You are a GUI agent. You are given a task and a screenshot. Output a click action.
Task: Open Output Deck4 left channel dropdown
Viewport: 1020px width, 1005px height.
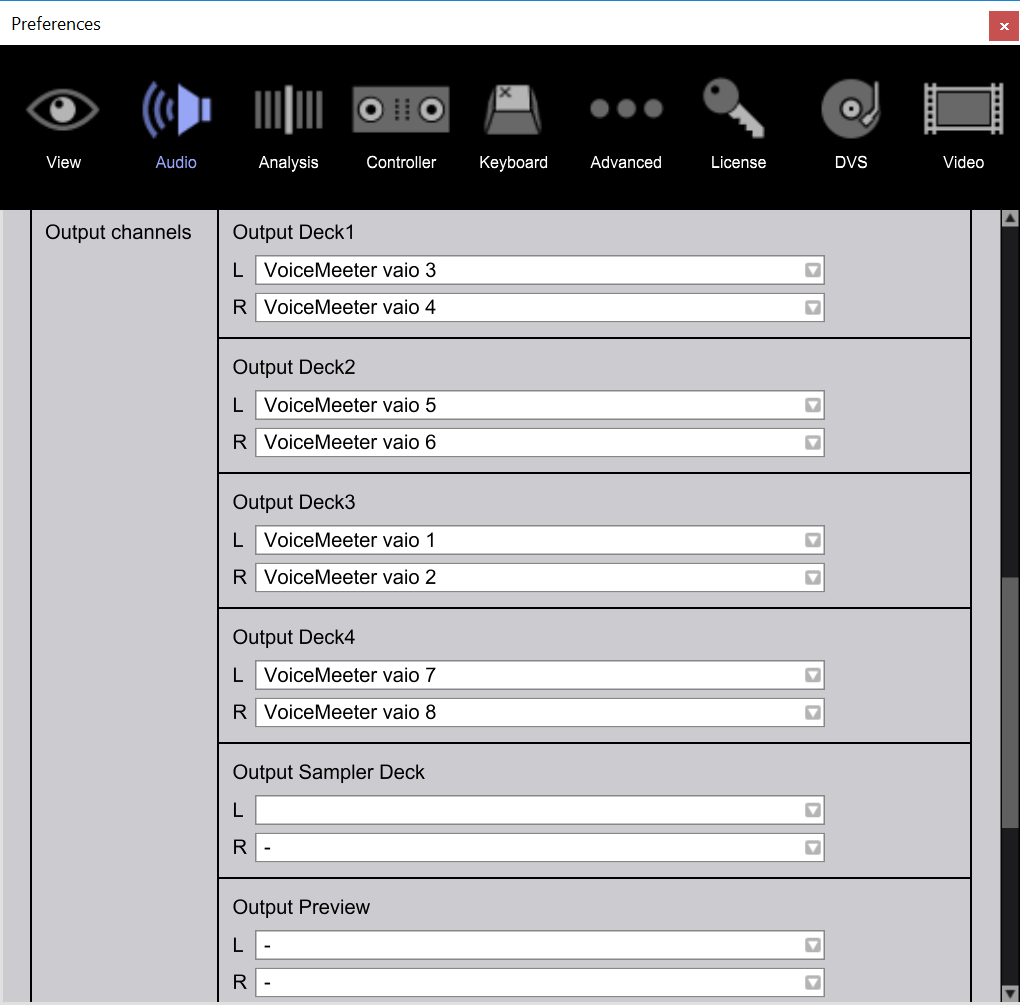pos(540,675)
